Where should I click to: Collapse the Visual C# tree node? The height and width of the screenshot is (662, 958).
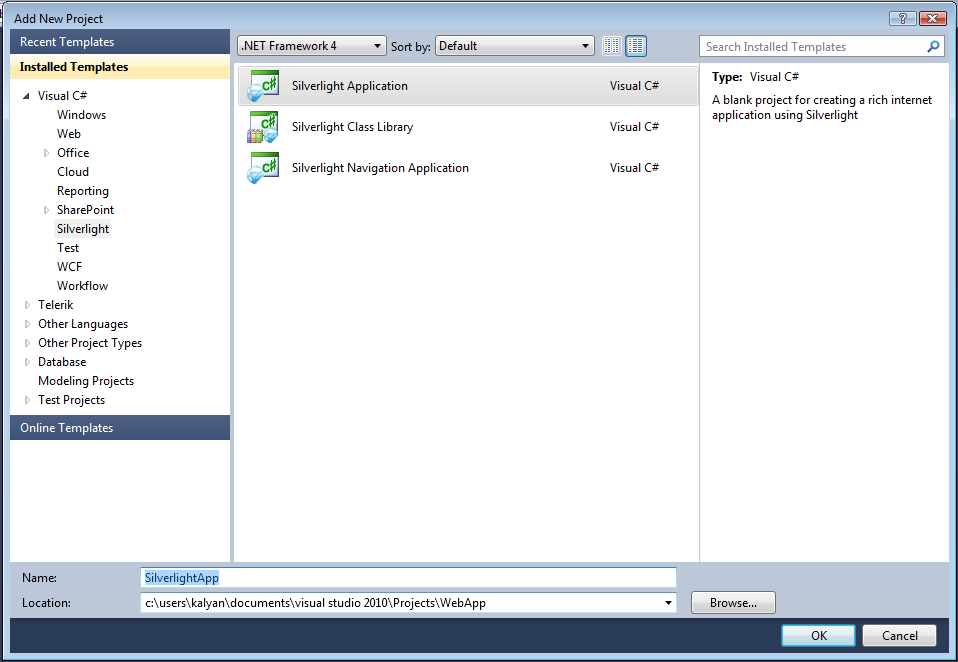tap(26, 96)
